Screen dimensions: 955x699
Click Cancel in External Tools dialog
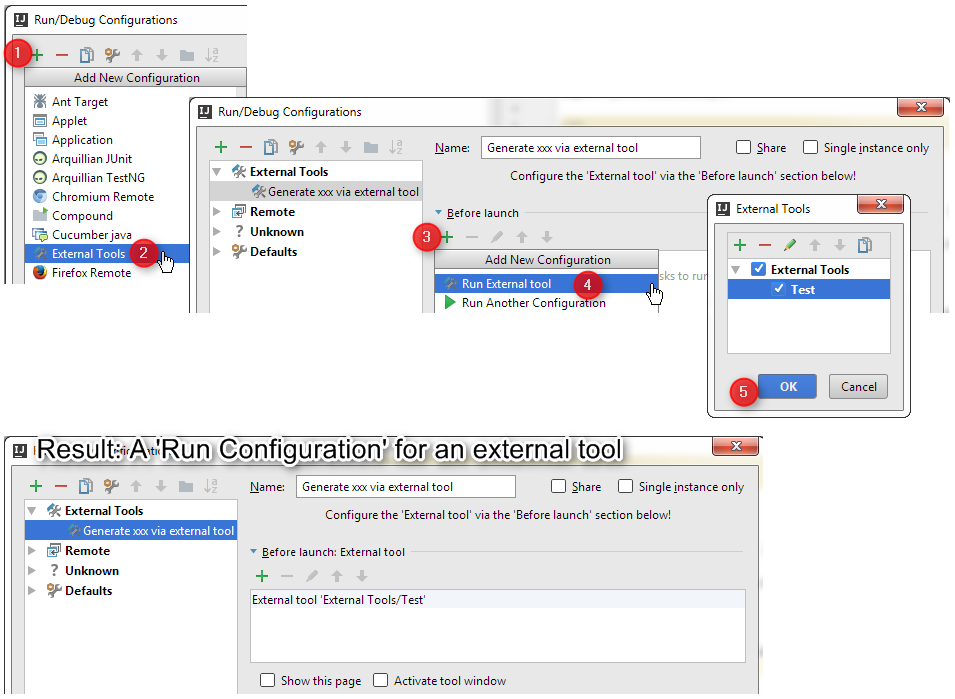tap(858, 387)
